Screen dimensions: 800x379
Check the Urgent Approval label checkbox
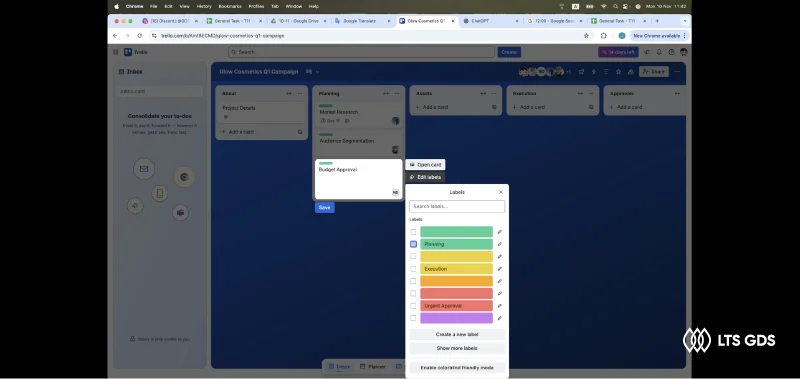click(x=413, y=306)
